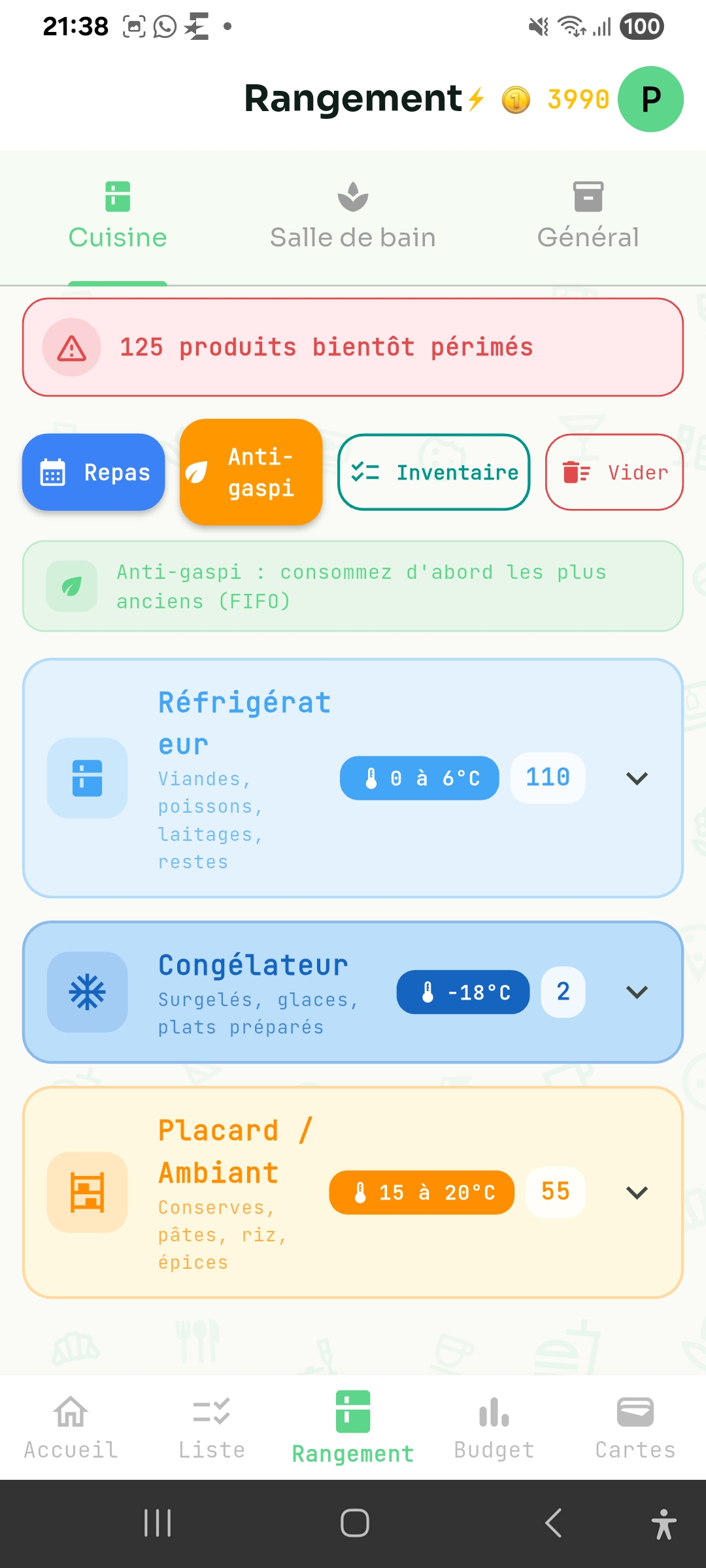Tap the lightning bolt icon beside Rangement
The width and height of the screenshot is (706, 1568).
pyautogui.click(x=476, y=99)
